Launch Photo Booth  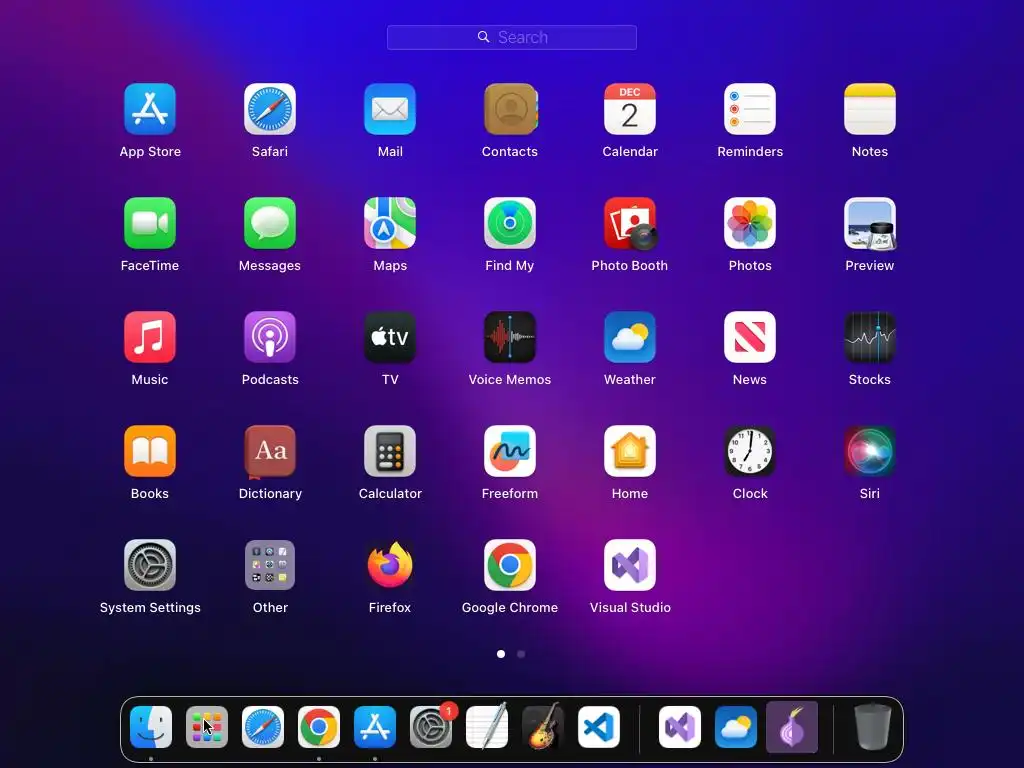(630, 223)
